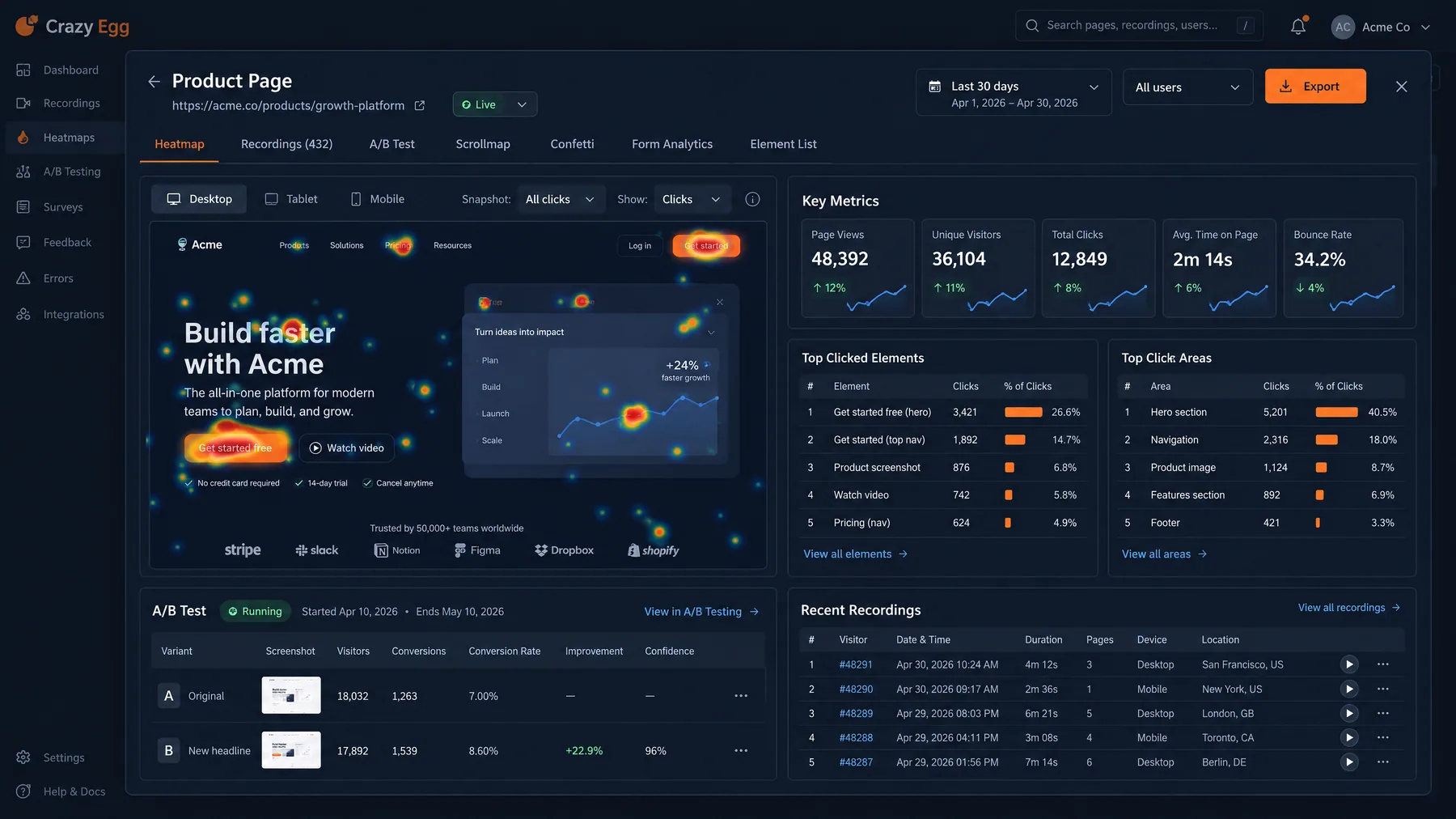Switch to the Confetti tab
The image size is (1456, 819).
572,144
